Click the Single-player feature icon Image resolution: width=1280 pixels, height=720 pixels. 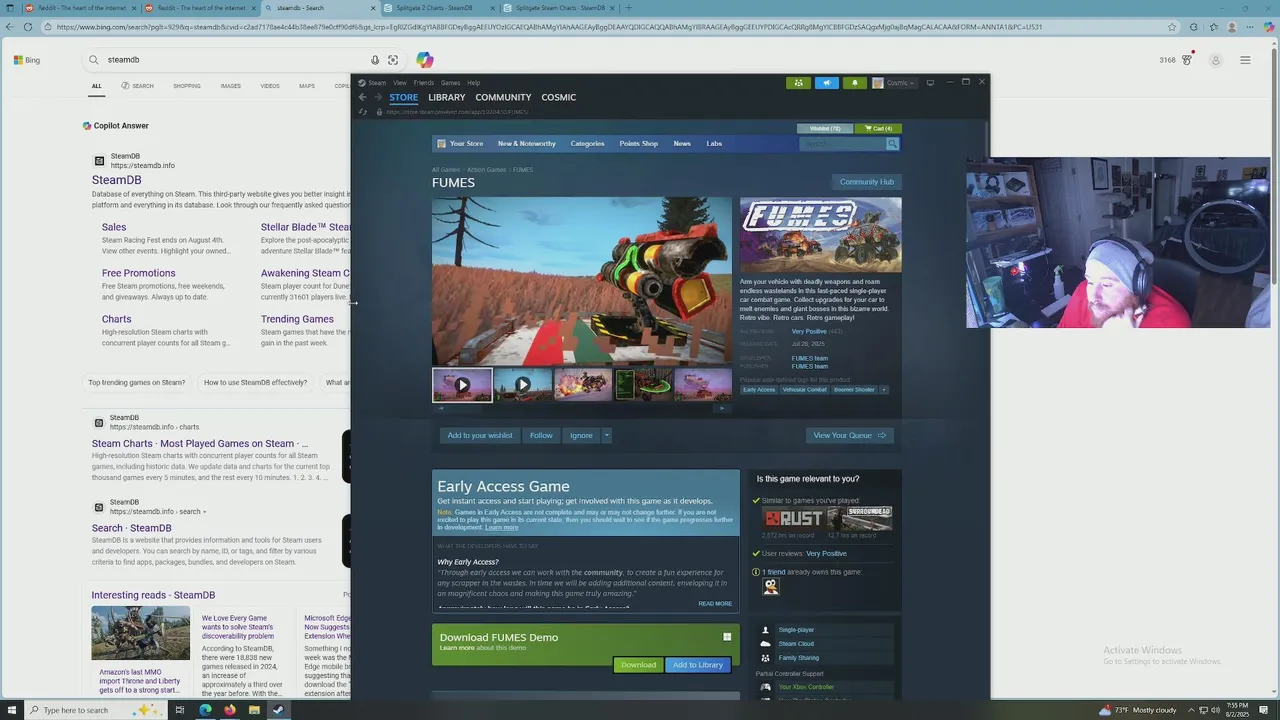tap(766, 630)
